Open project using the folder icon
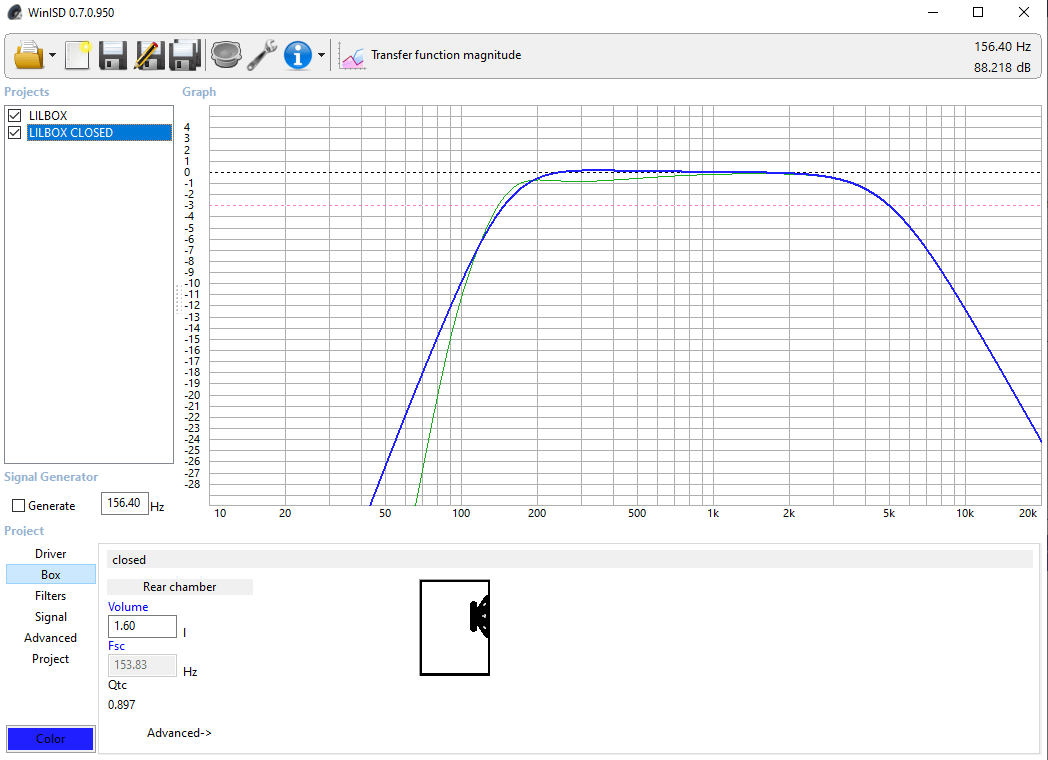1048x760 pixels. pyautogui.click(x=29, y=55)
